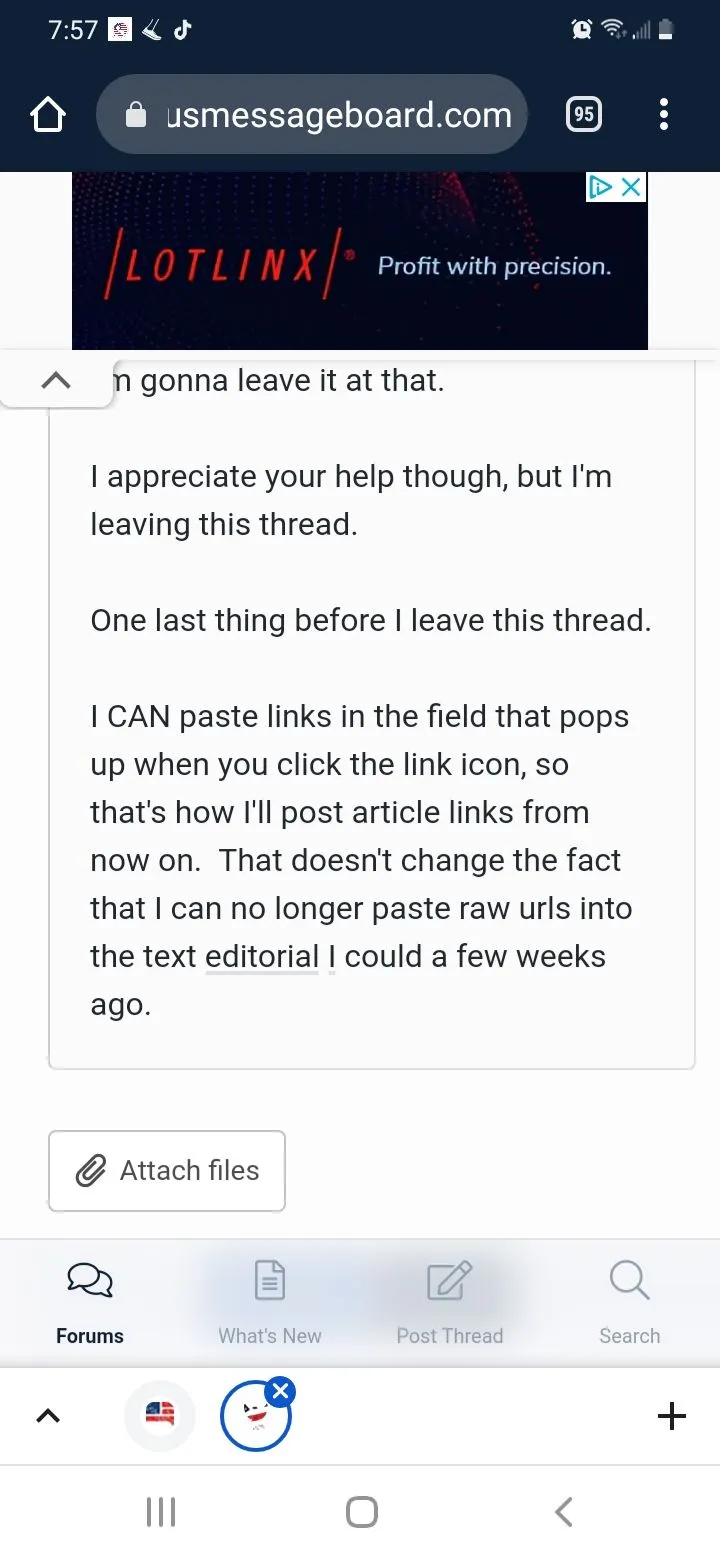Click the underlined word editorial in the text

pyautogui.click(x=262, y=957)
